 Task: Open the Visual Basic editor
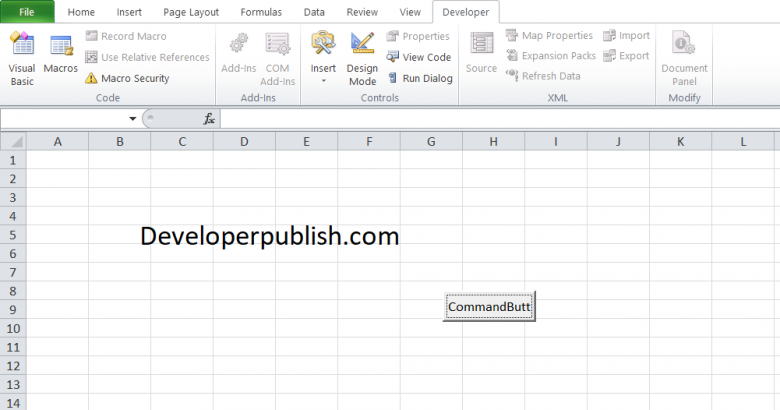(x=22, y=56)
